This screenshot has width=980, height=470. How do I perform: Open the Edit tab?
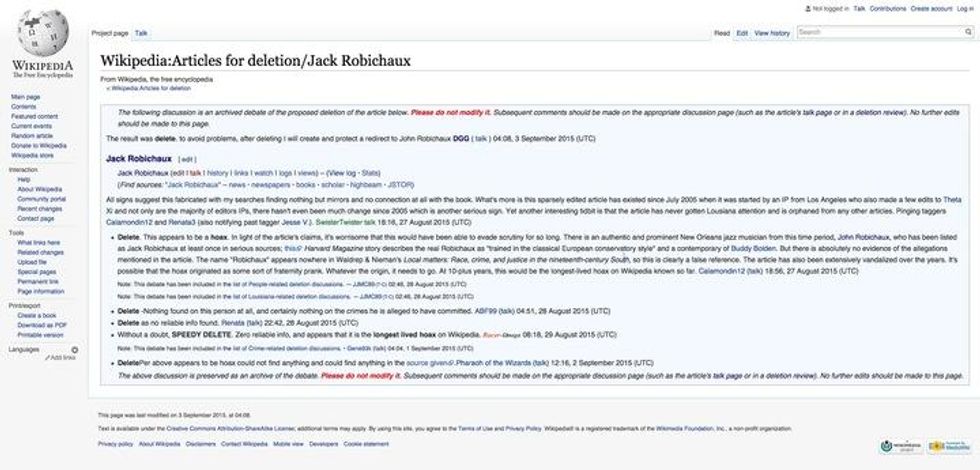[742, 33]
